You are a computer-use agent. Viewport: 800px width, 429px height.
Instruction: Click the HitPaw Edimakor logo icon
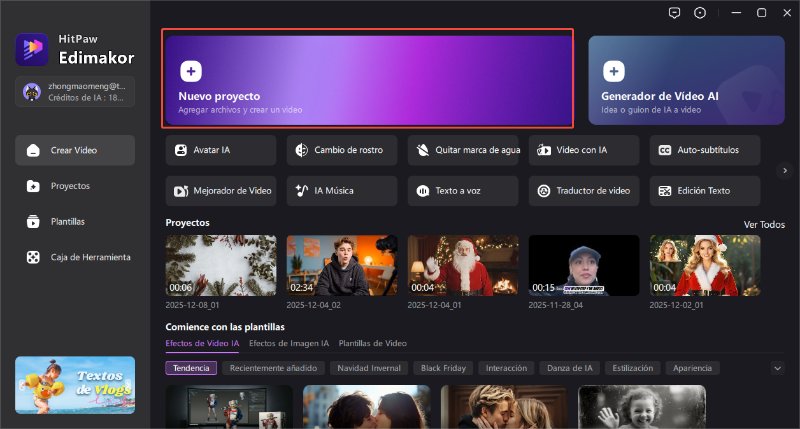point(32,49)
